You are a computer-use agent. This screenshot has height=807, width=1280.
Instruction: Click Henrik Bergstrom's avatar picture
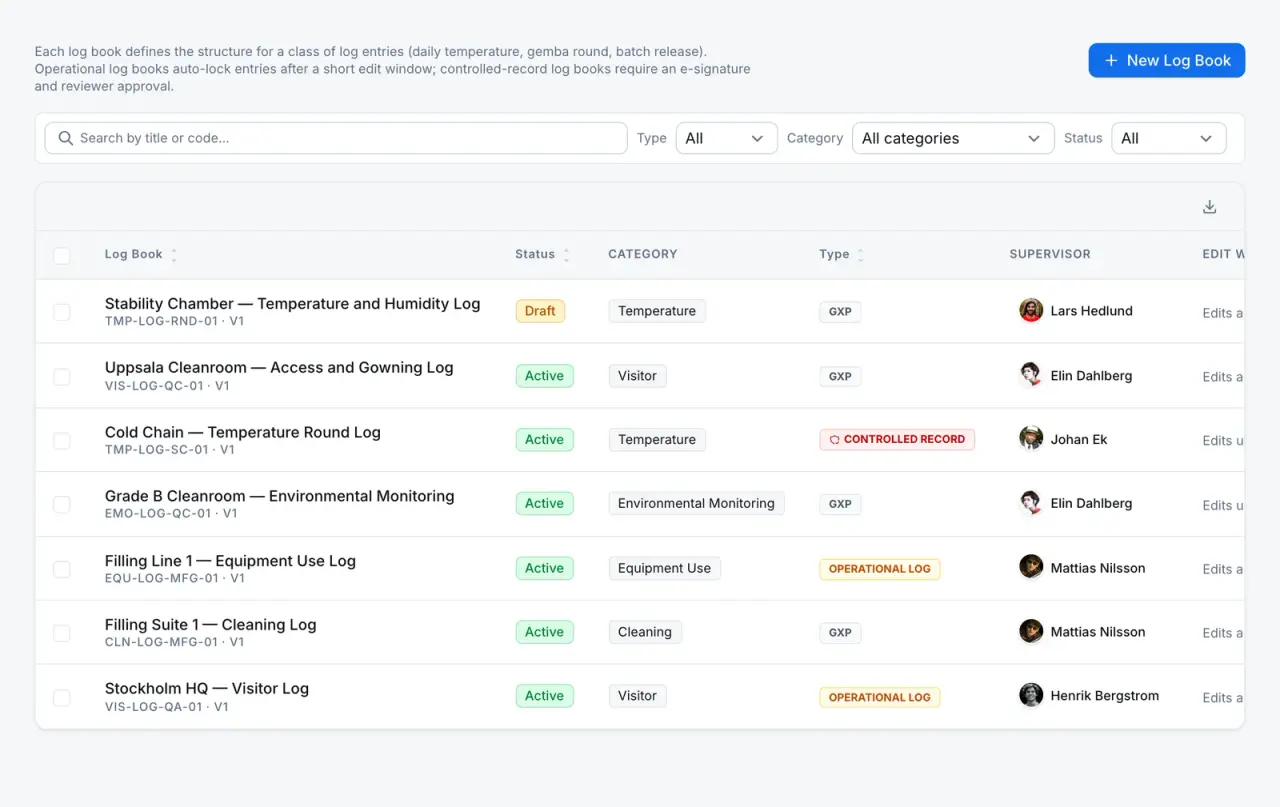point(1031,696)
